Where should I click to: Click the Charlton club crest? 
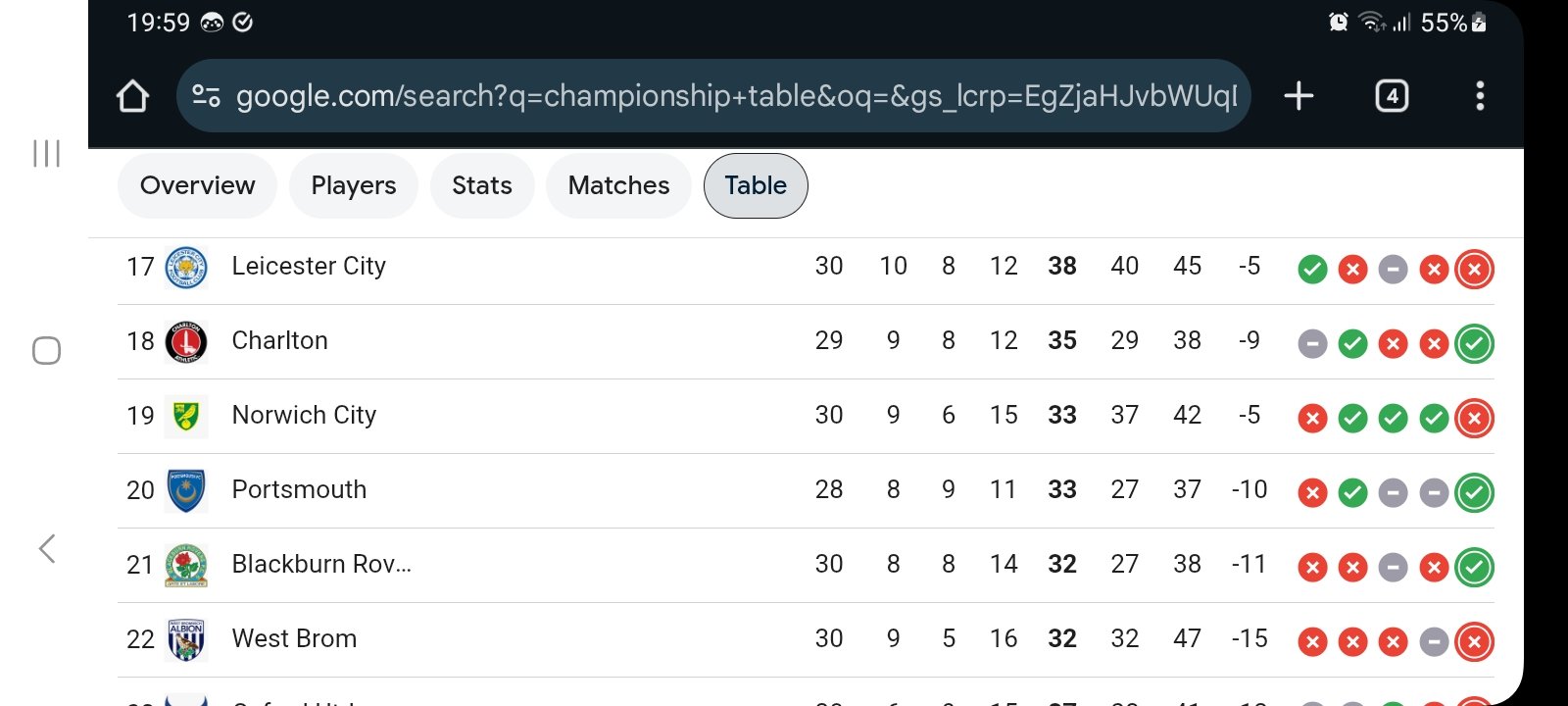point(186,342)
